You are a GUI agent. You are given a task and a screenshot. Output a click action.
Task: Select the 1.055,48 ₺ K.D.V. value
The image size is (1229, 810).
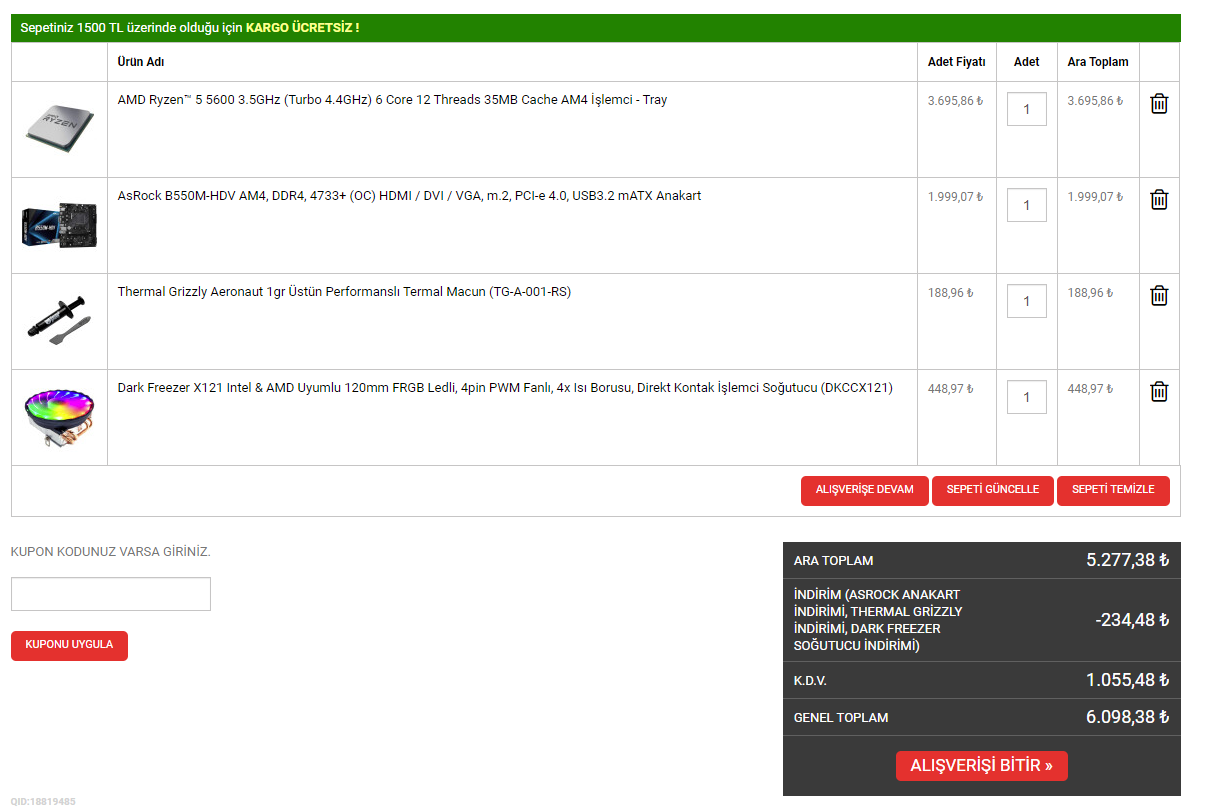1128,680
